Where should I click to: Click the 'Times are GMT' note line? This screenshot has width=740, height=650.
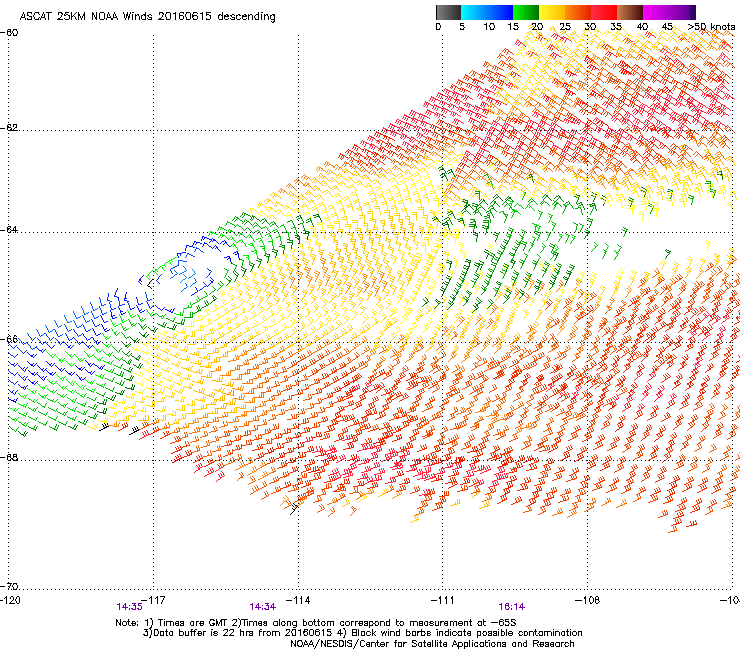(x=316, y=623)
